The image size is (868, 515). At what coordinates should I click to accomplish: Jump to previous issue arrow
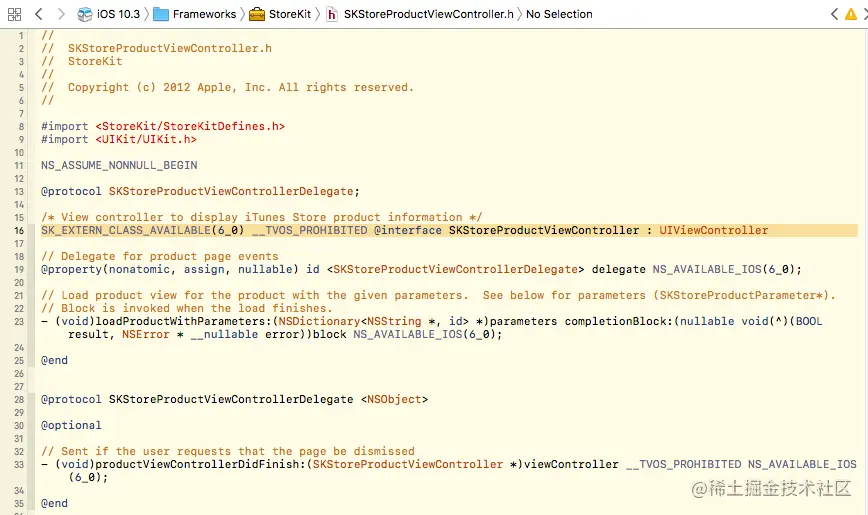[x=834, y=14]
